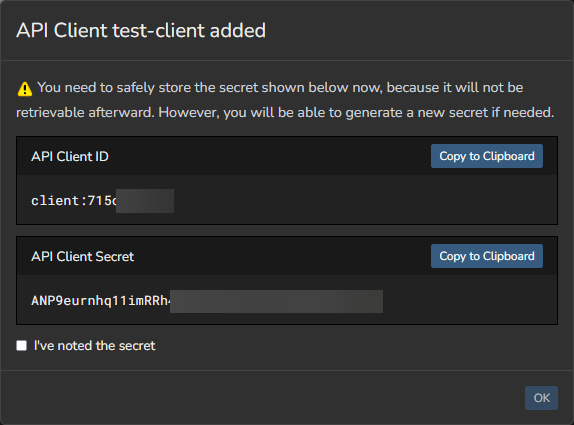Click the warning message about storing the secret
This screenshot has width=574, height=425.
(x=286, y=100)
